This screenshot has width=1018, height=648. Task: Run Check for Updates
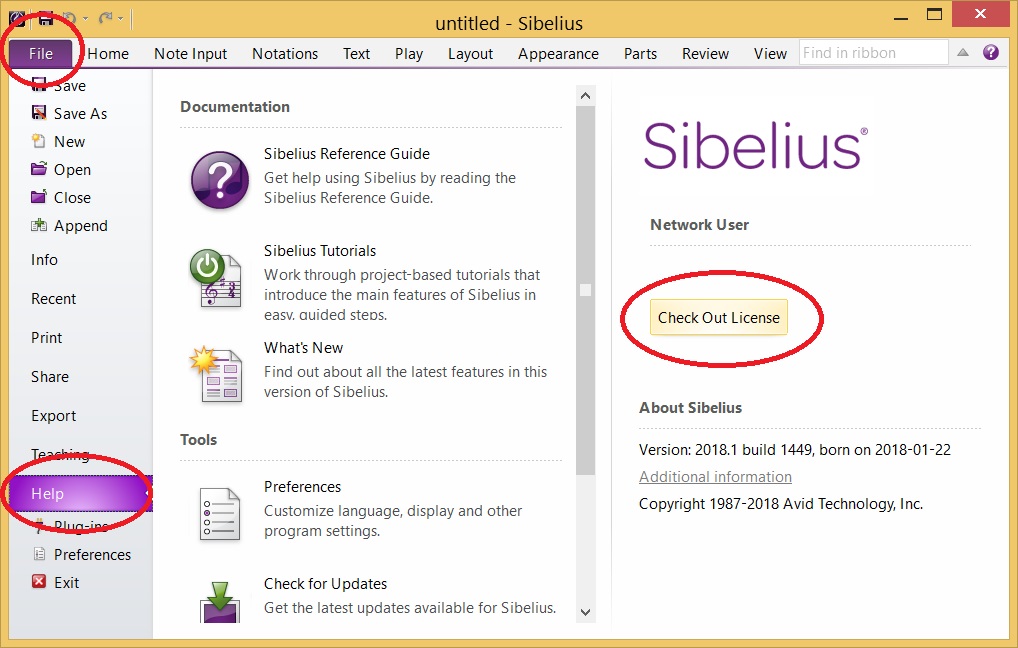(x=325, y=583)
